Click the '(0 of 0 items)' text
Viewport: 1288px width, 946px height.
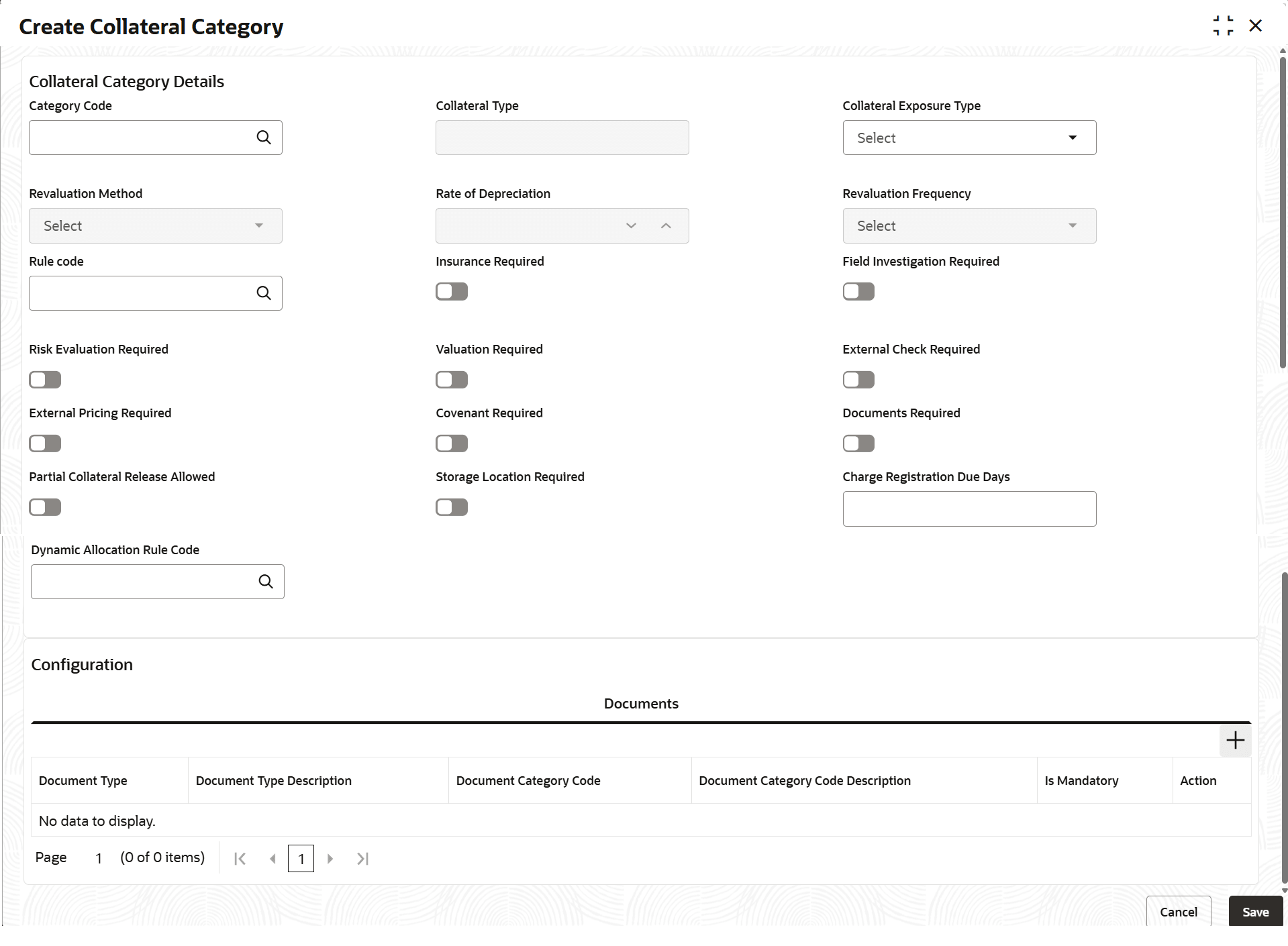[162, 857]
